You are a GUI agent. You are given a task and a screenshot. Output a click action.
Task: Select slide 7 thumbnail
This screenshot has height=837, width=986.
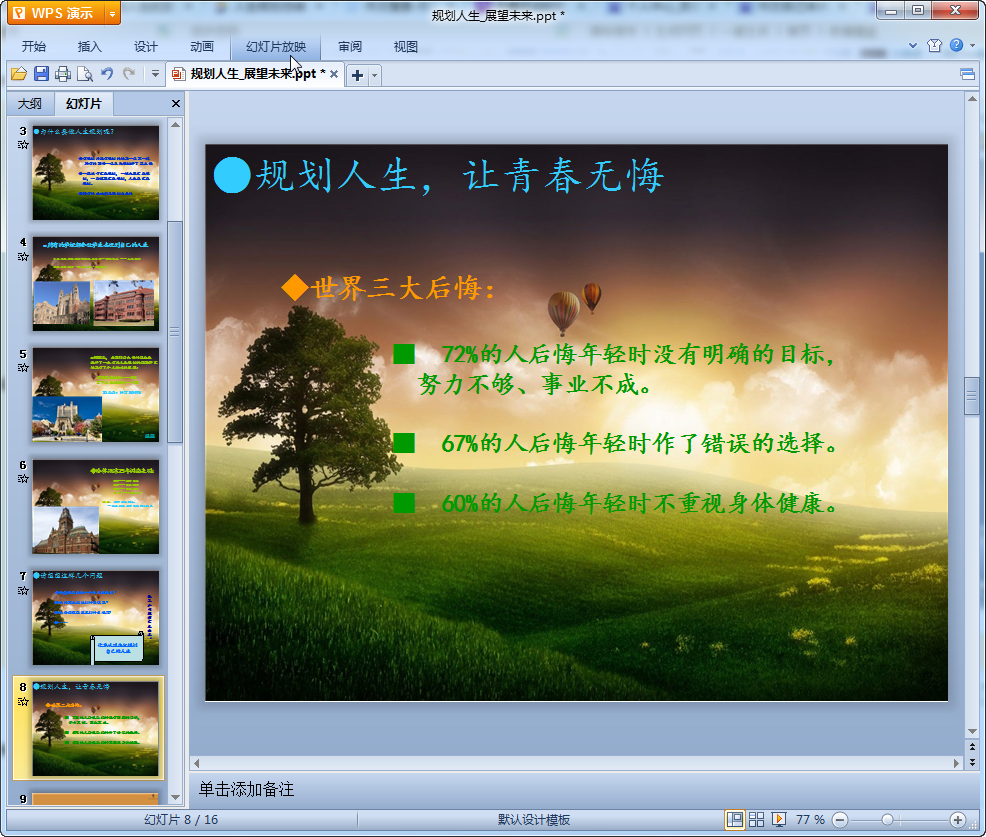(x=96, y=618)
